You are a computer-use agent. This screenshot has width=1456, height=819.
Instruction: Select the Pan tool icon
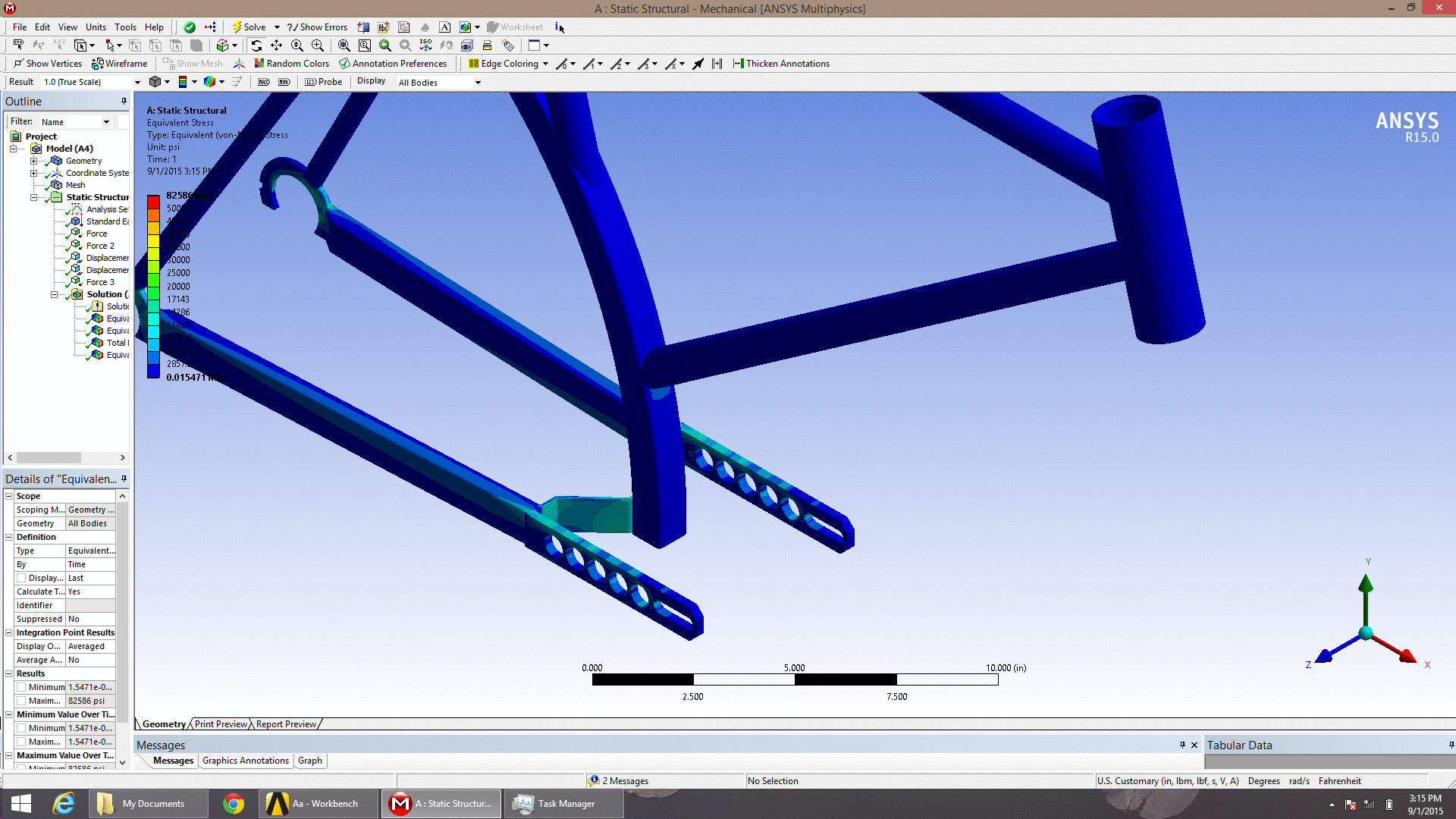(x=277, y=45)
